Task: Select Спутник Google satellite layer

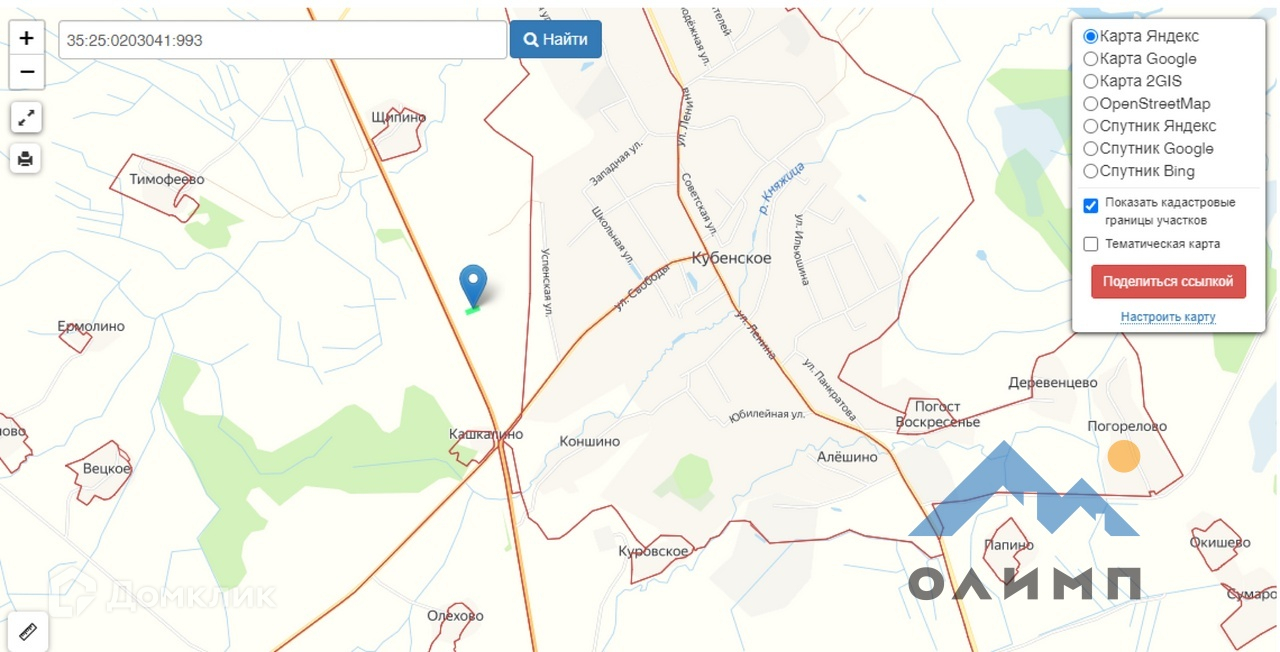Action: pos(1091,149)
